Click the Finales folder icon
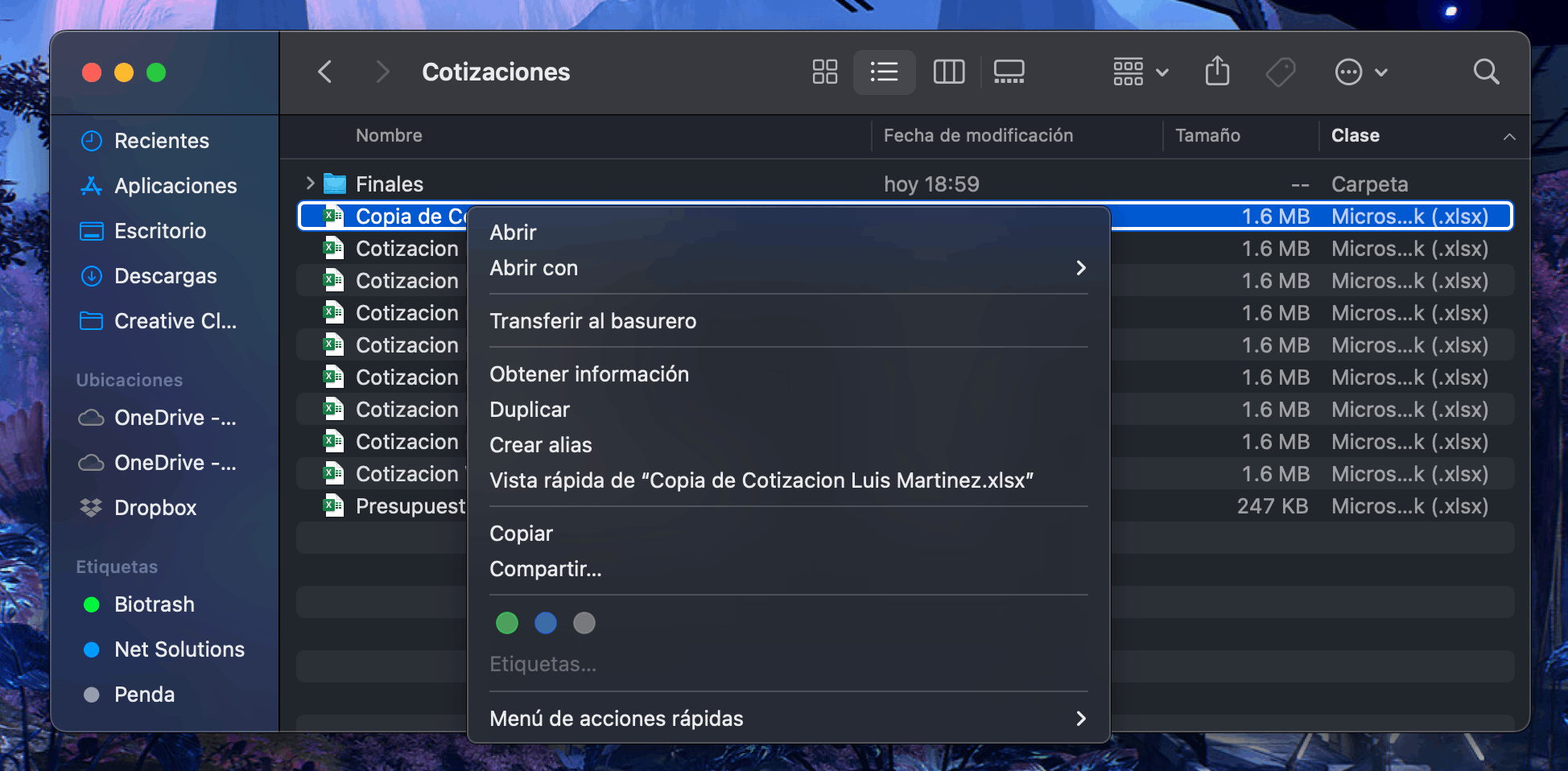 [x=334, y=183]
